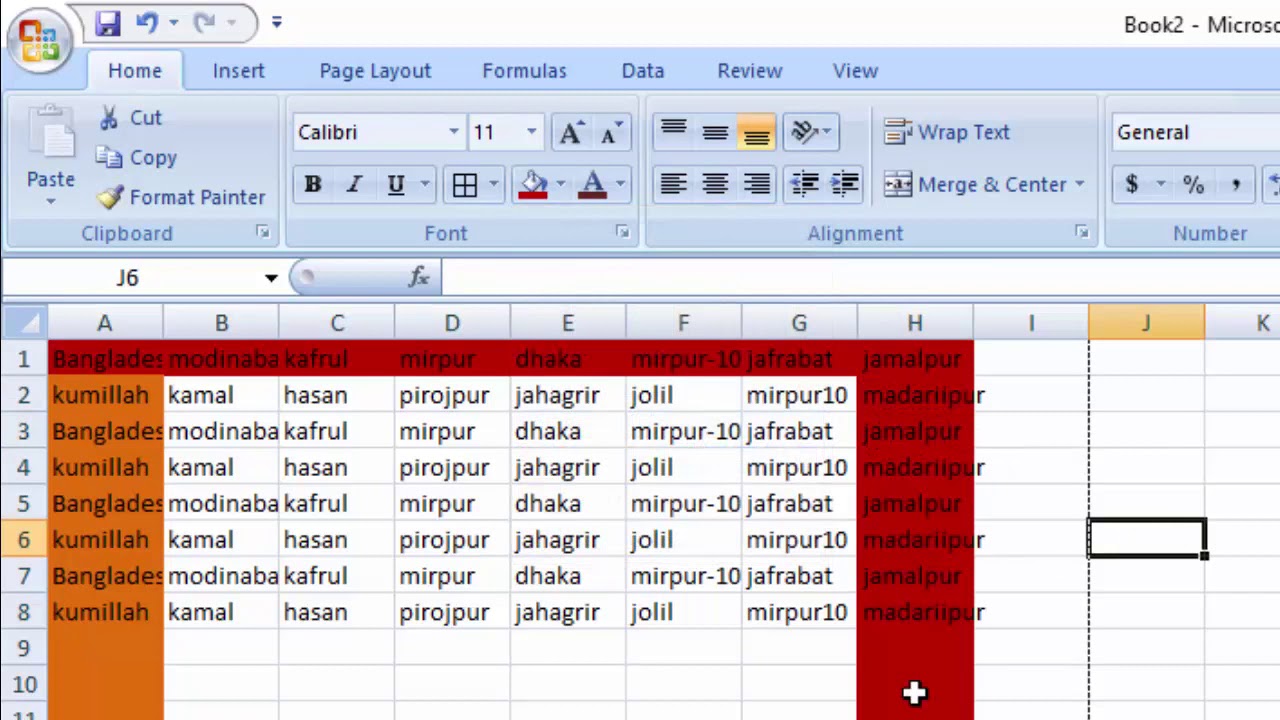Apply Comma Style
The height and width of the screenshot is (720, 1280).
[1236, 185]
